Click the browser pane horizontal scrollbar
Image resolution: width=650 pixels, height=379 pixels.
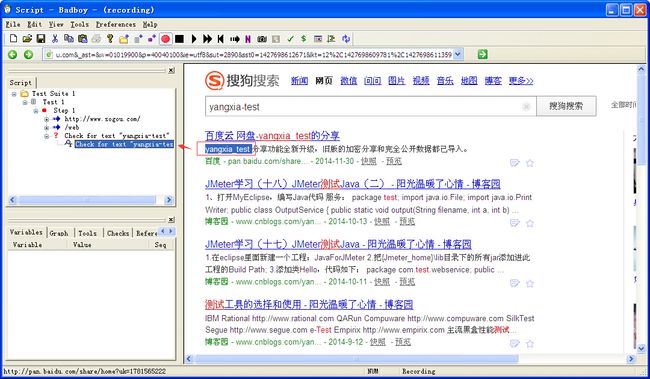357,358
